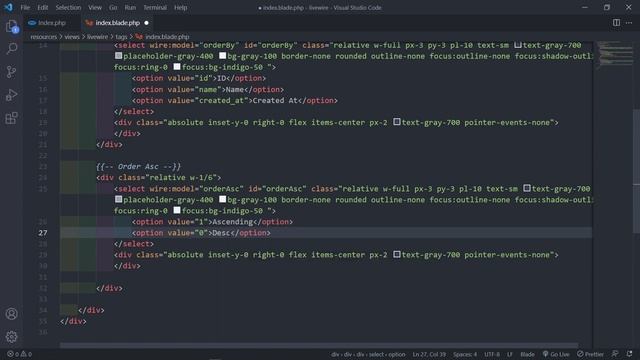Click "Ascending" option text on line 26
Screen dimensions: 640x360
(233, 222)
